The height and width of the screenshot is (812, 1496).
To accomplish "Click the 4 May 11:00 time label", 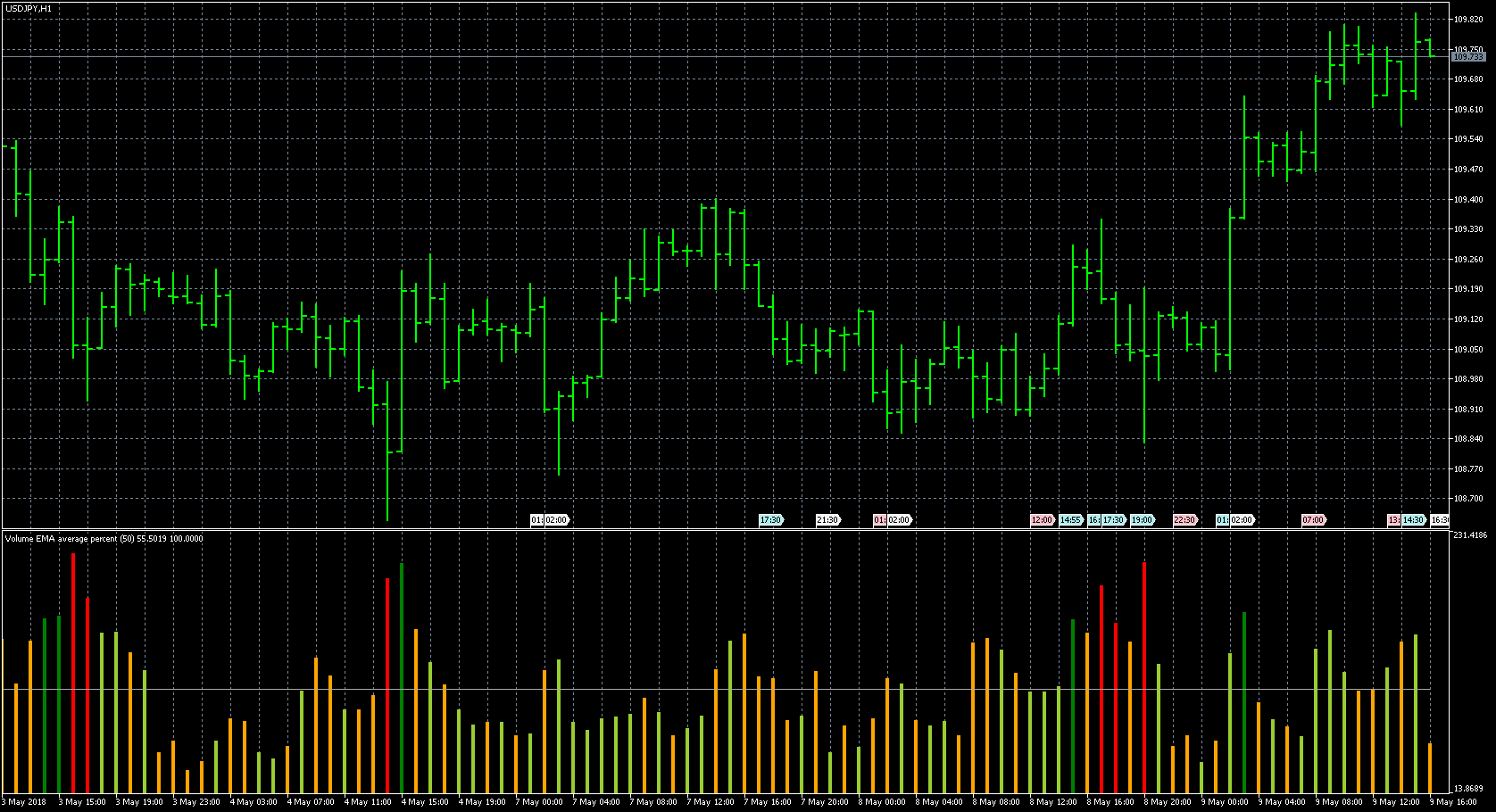I will (x=368, y=802).
